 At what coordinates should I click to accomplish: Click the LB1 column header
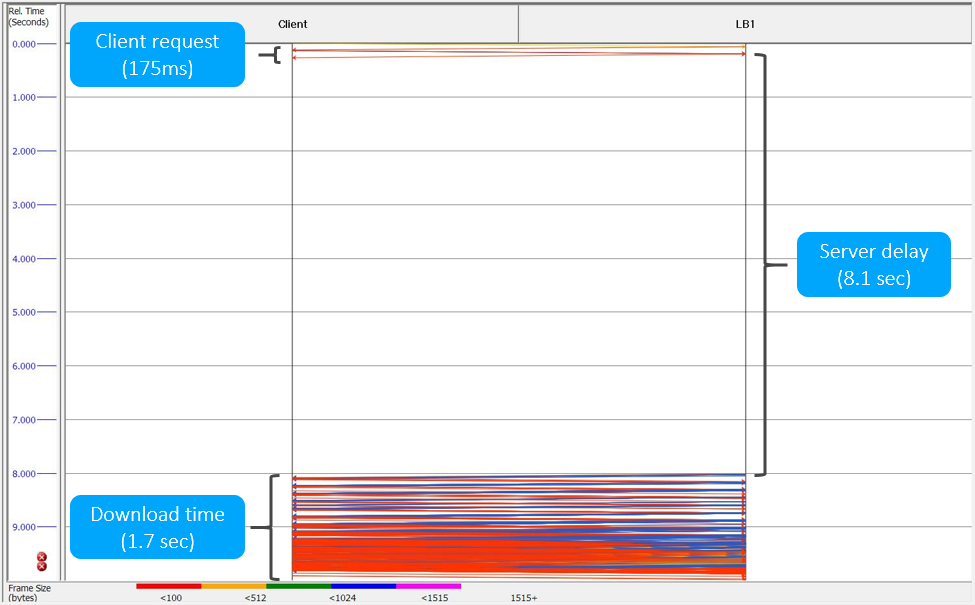(x=745, y=24)
